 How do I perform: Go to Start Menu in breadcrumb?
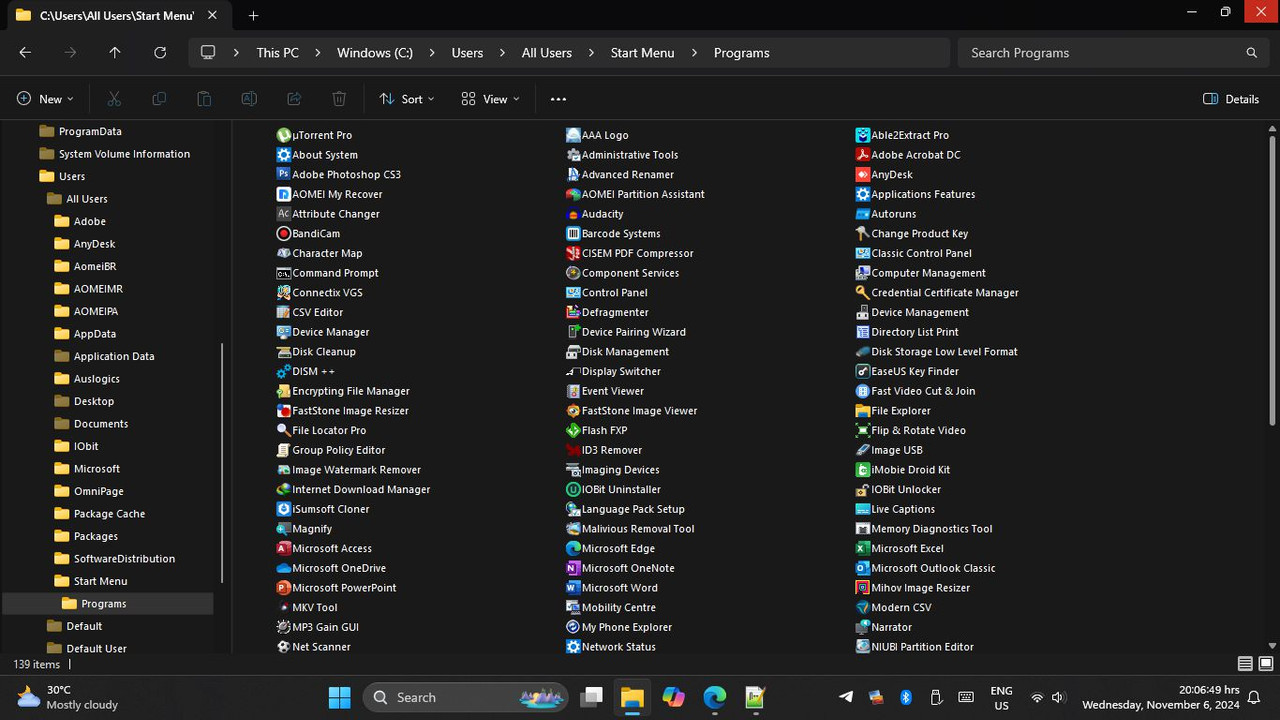click(x=642, y=53)
